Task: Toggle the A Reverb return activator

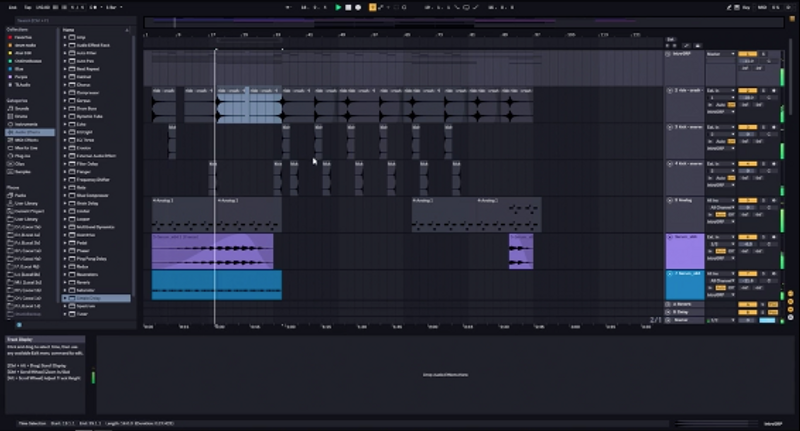Action: [x=747, y=305]
